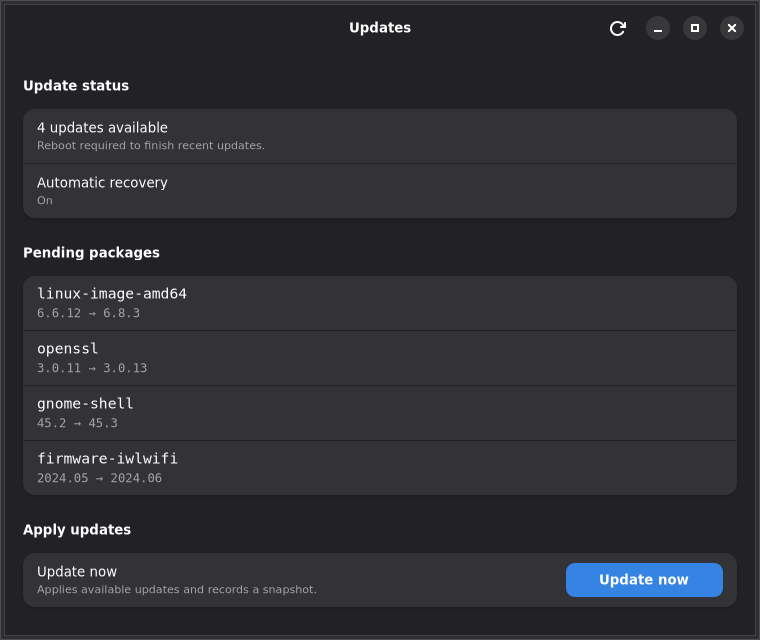Viewport: 760px width, 640px height.
Task: Click version text 6.6.12 → 6.8.3
Action: pos(89,313)
